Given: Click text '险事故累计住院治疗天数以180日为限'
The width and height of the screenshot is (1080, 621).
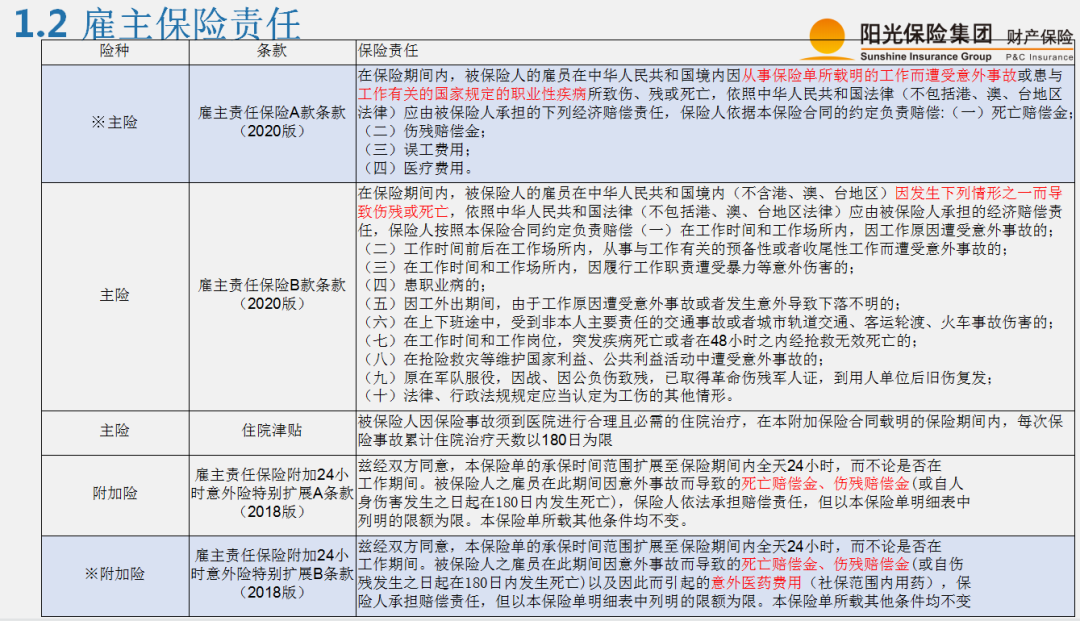Looking at the screenshot, I should click(x=485, y=441).
